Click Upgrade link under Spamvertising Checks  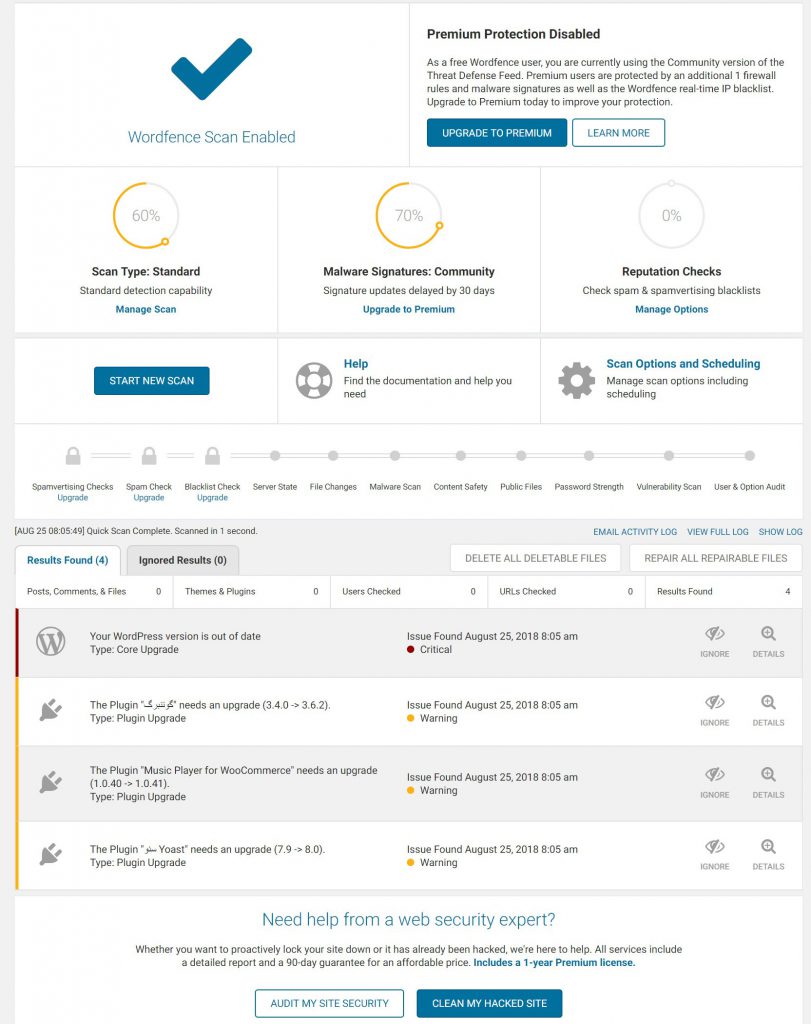72,498
